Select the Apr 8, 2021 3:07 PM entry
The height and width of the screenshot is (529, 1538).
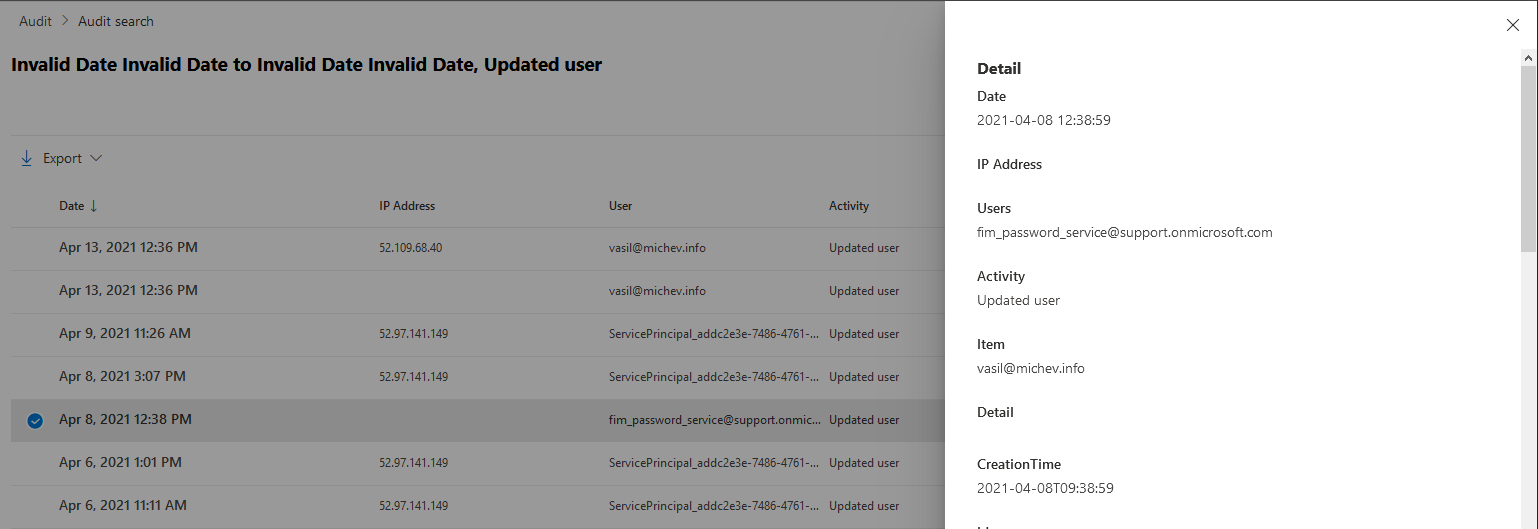pos(122,376)
